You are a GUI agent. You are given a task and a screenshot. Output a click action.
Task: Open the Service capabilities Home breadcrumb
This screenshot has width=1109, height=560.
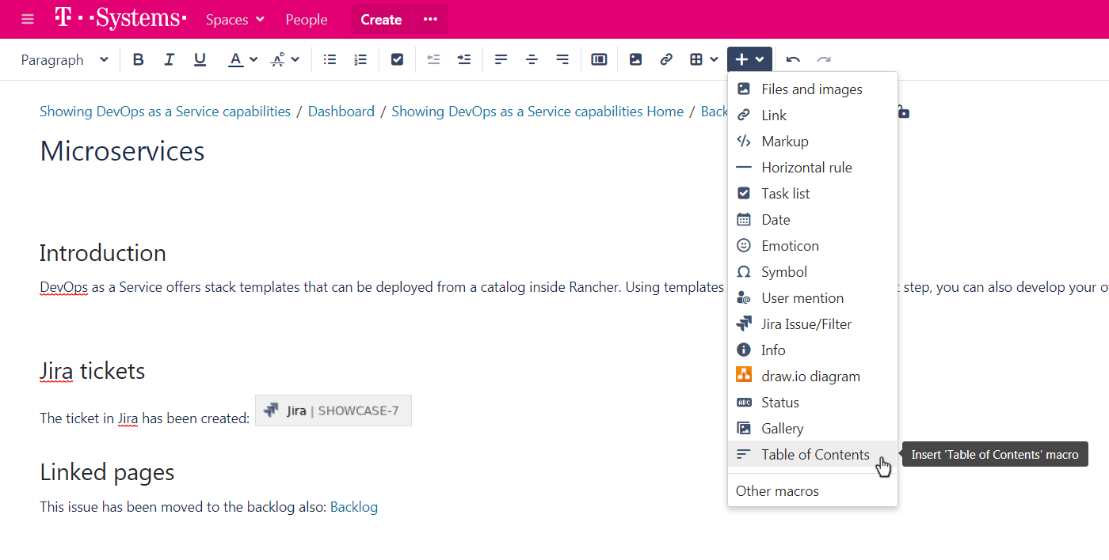click(538, 112)
